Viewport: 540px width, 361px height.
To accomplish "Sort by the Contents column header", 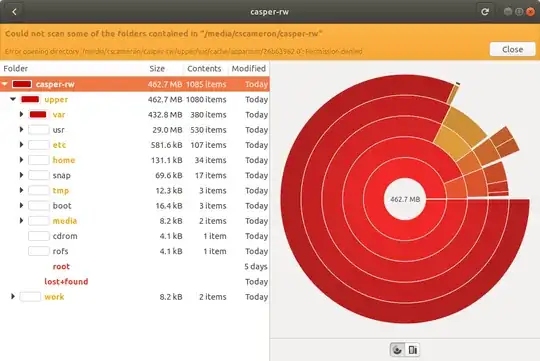I will (204, 69).
